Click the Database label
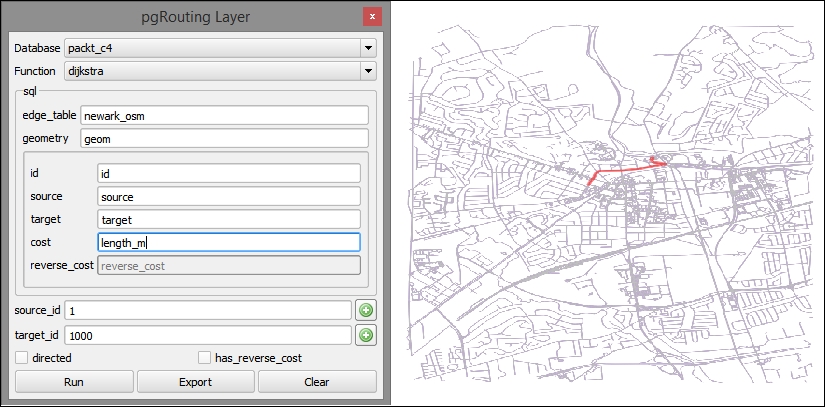 tap(37, 48)
